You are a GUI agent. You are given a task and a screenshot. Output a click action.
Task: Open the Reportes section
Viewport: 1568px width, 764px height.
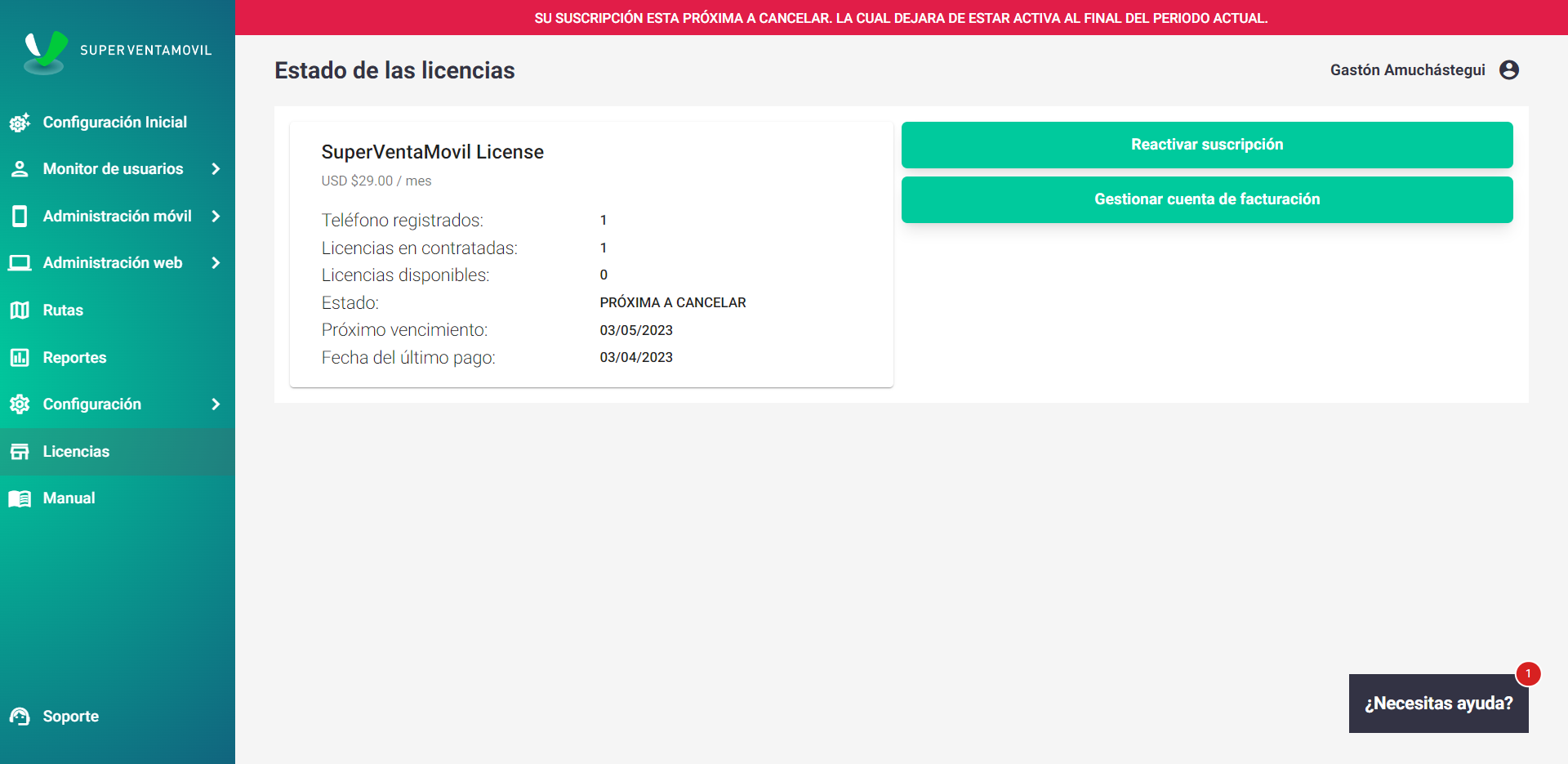118,357
